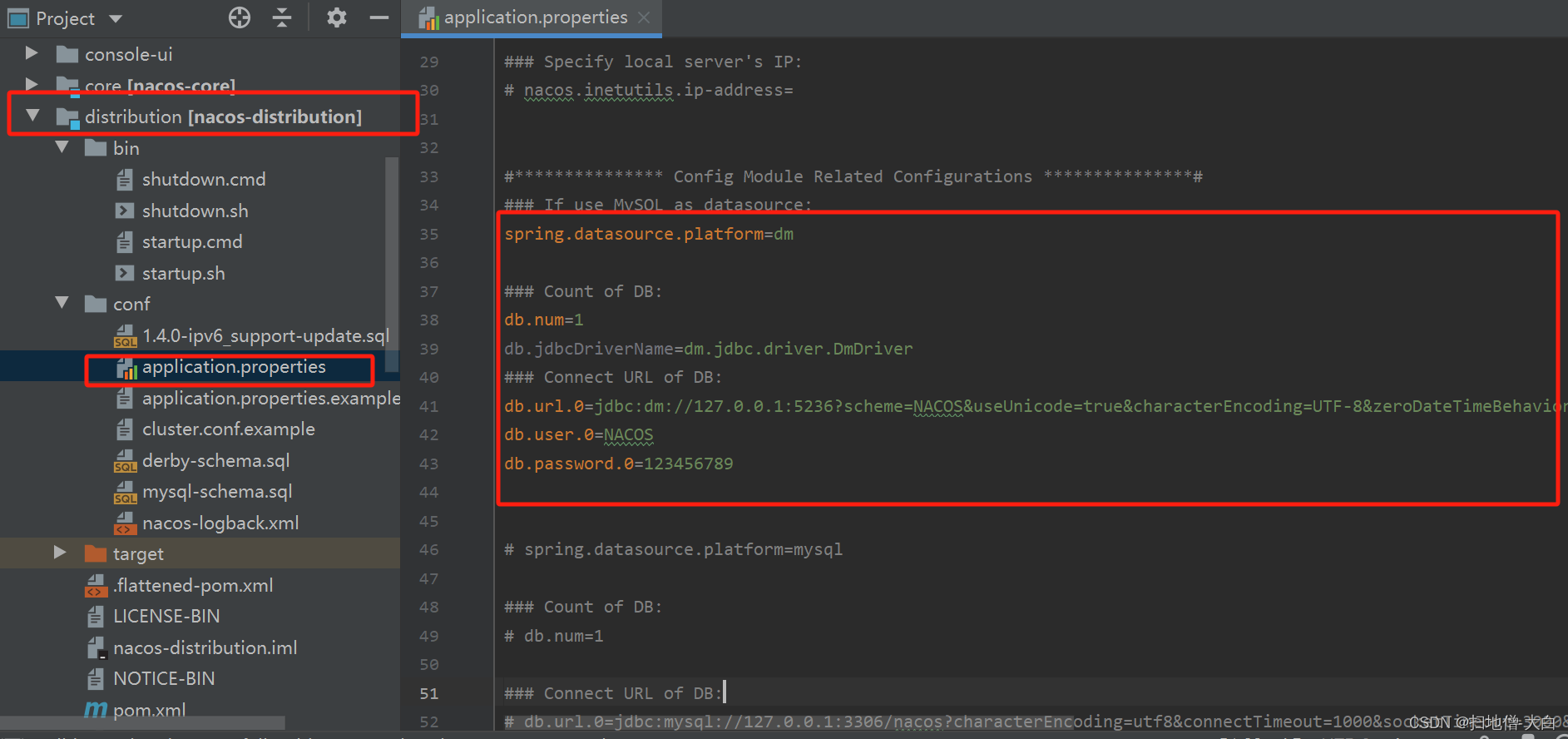This screenshot has width=1568, height=739.
Task: Click the cluster.conf.example file icon
Action: coord(124,429)
